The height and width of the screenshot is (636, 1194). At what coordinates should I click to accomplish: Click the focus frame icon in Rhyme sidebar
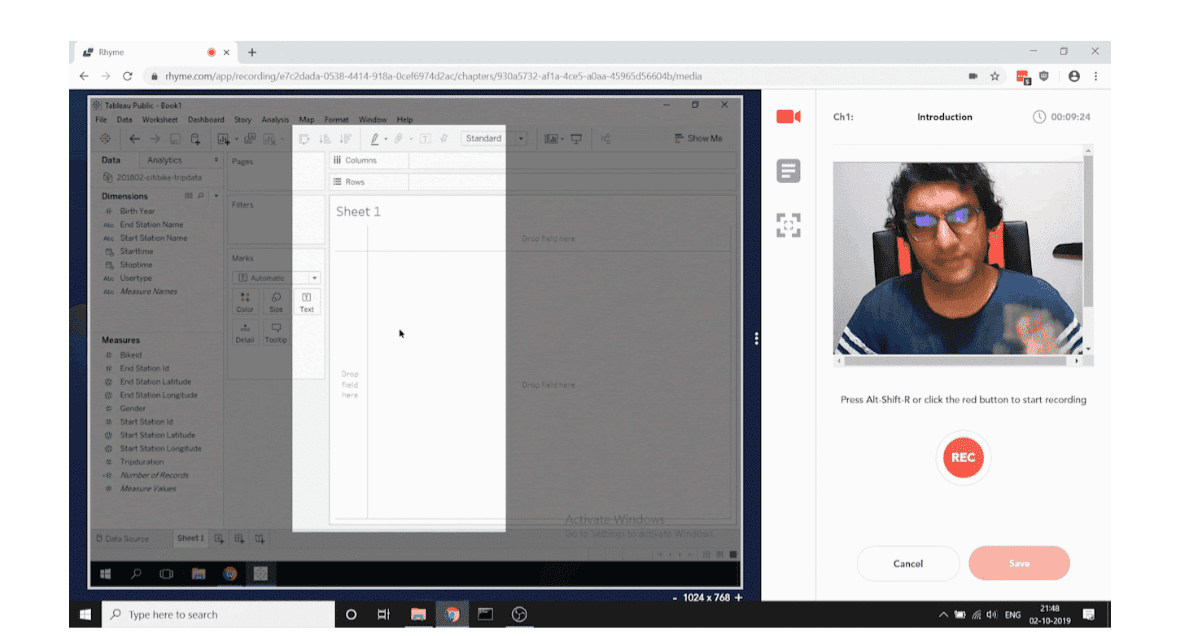[x=788, y=225]
